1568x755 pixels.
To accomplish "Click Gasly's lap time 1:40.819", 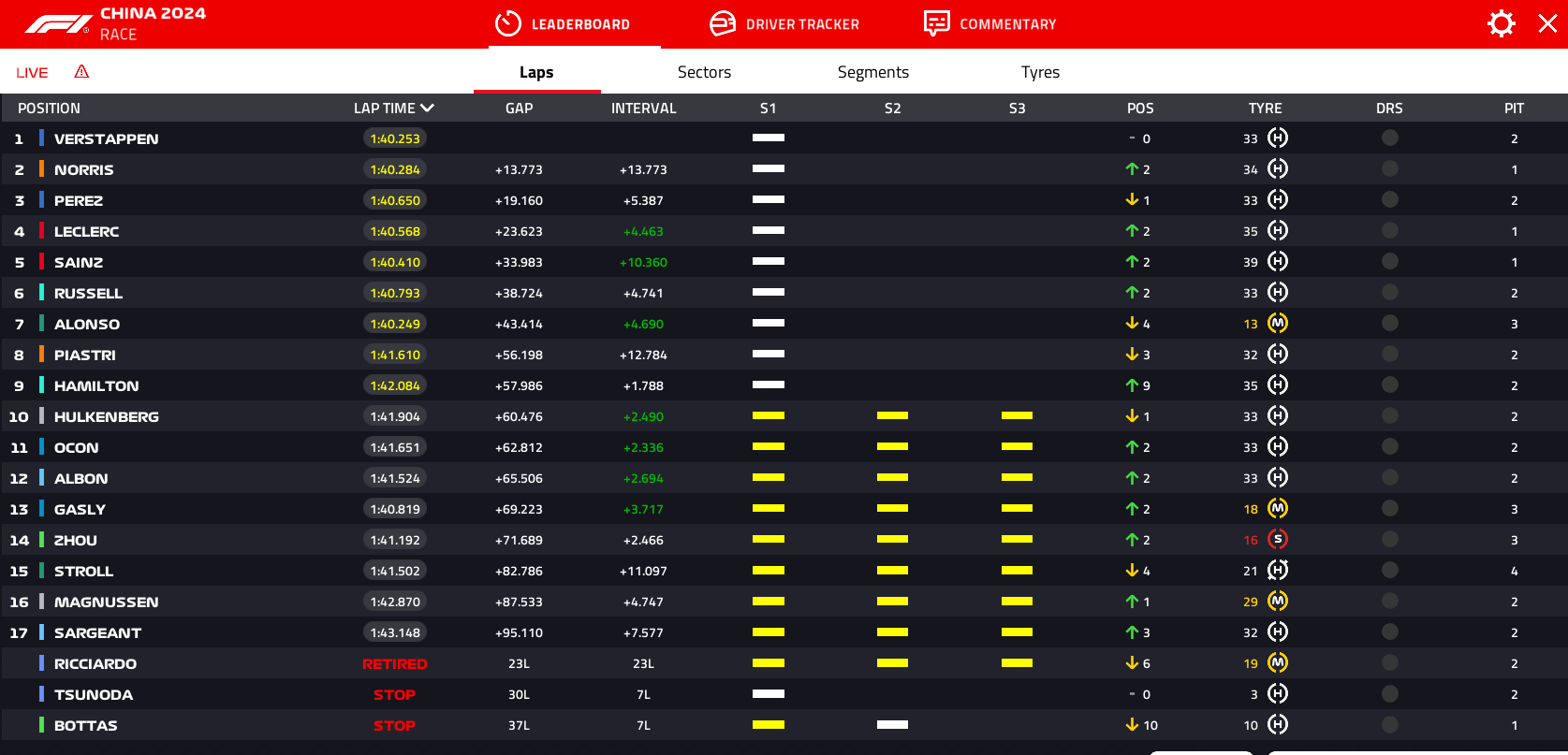I will (395, 509).
